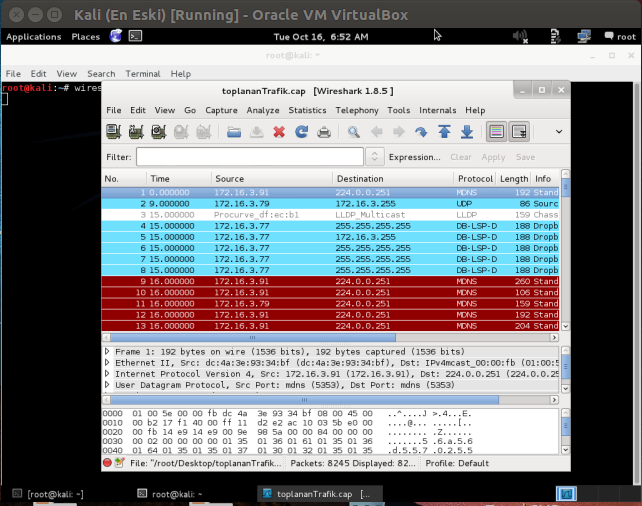Click expert info red status indicator
Screen dimensions: 642x506
click(107, 463)
